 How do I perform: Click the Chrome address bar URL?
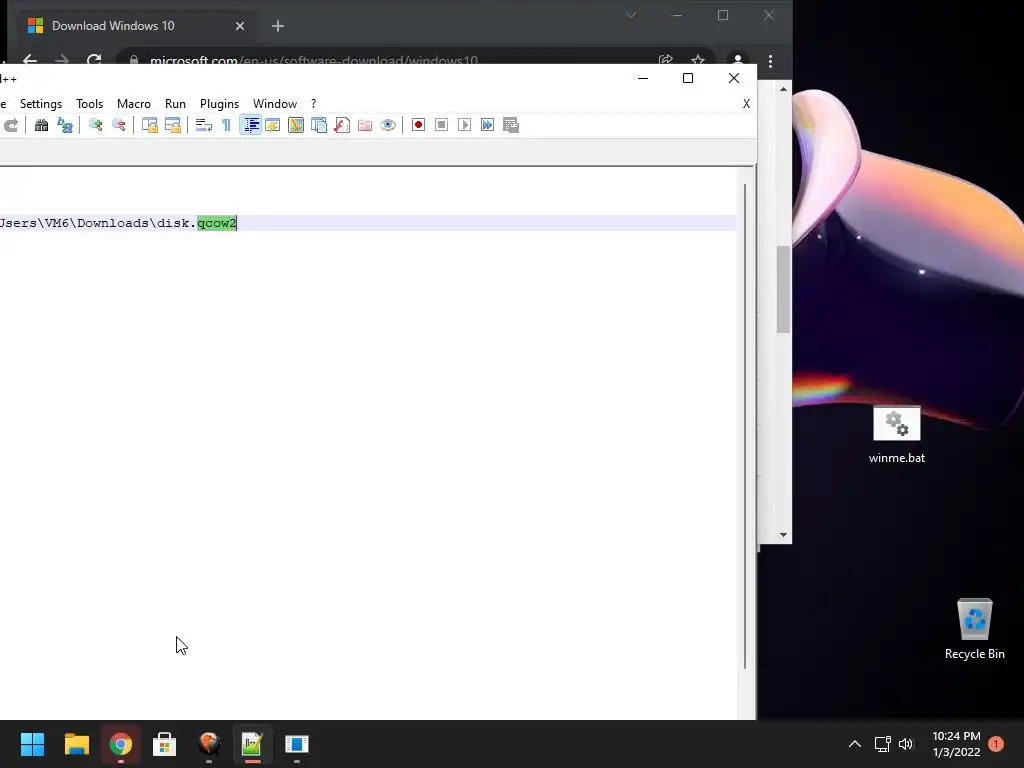pyautogui.click(x=313, y=61)
